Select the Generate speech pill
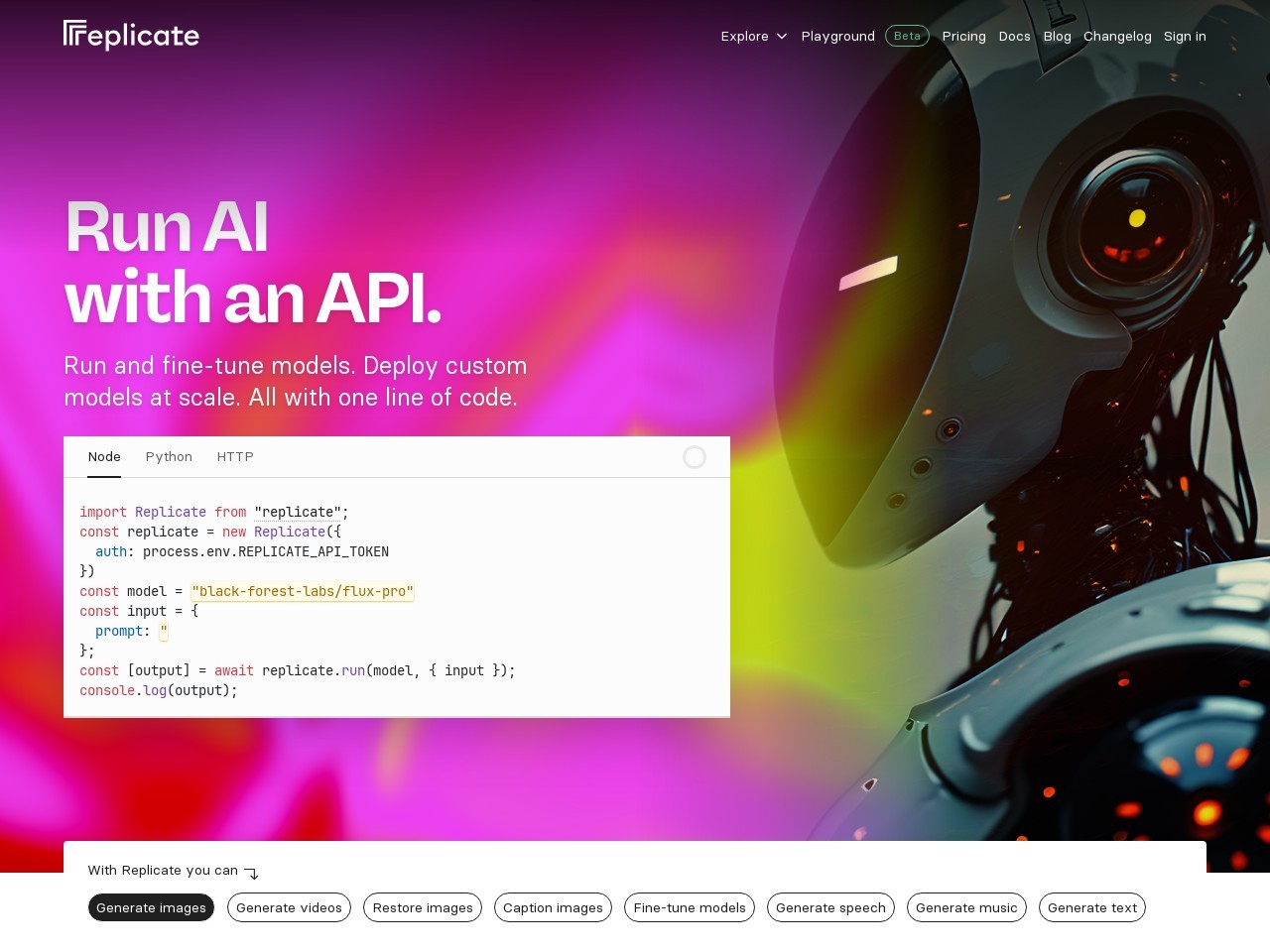The width and height of the screenshot is (1270, 952). (x=830, y=908)
